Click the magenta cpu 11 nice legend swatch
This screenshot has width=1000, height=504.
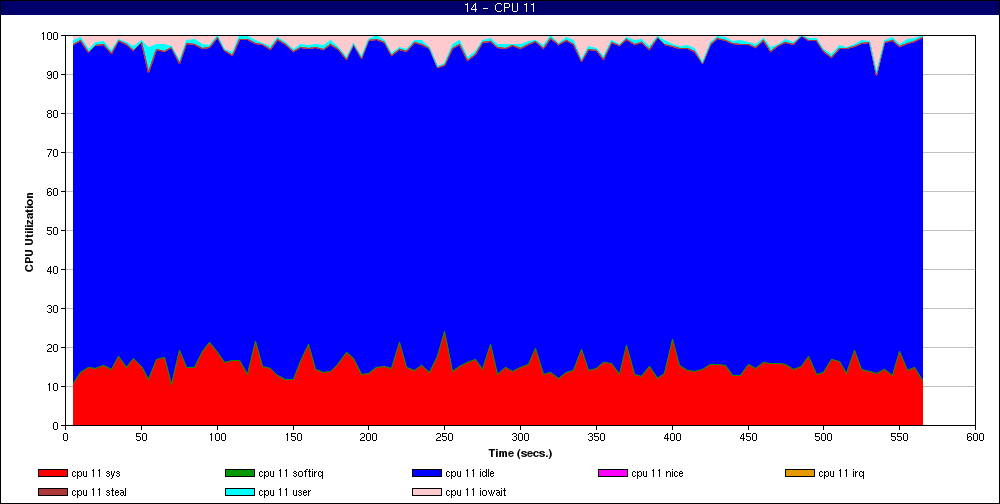(x=613, y=473)
